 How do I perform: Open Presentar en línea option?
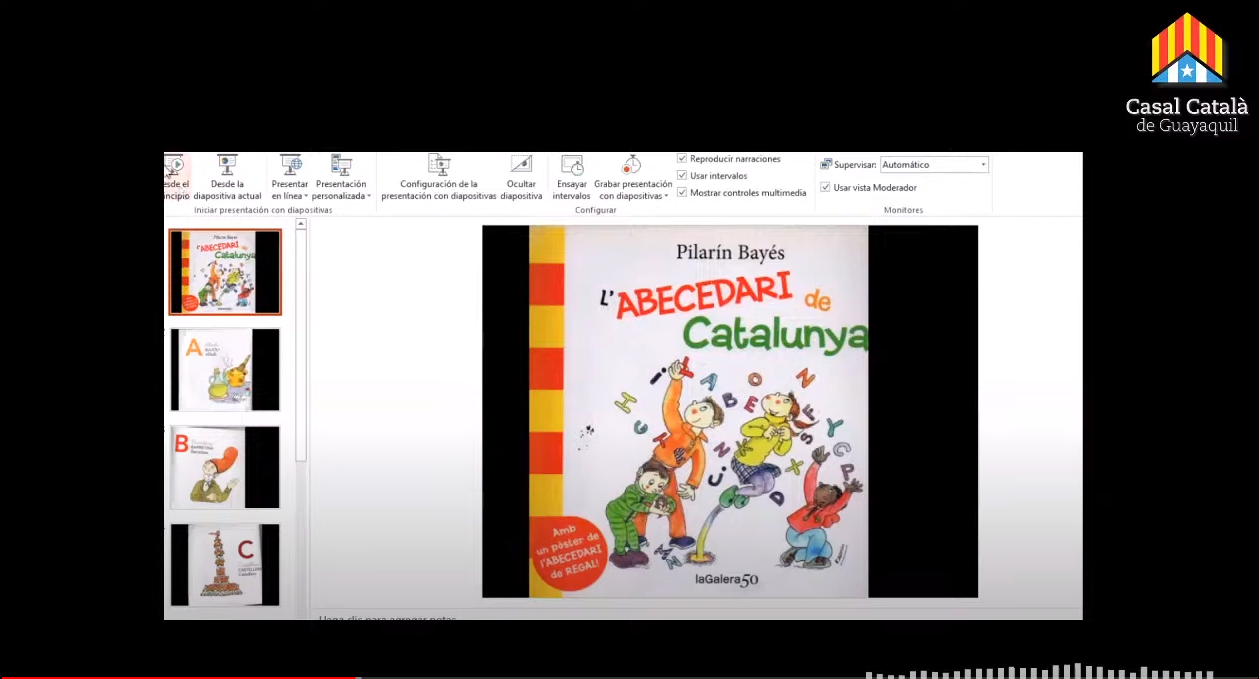pyautogui.click(x=290, y=177)
